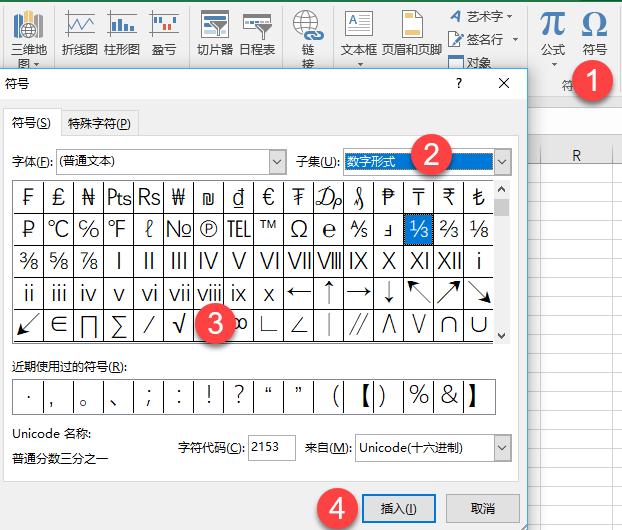Select the square root symbol in grid
The width and height of the screenshot is (622, 530).
(x=179, y=324)
